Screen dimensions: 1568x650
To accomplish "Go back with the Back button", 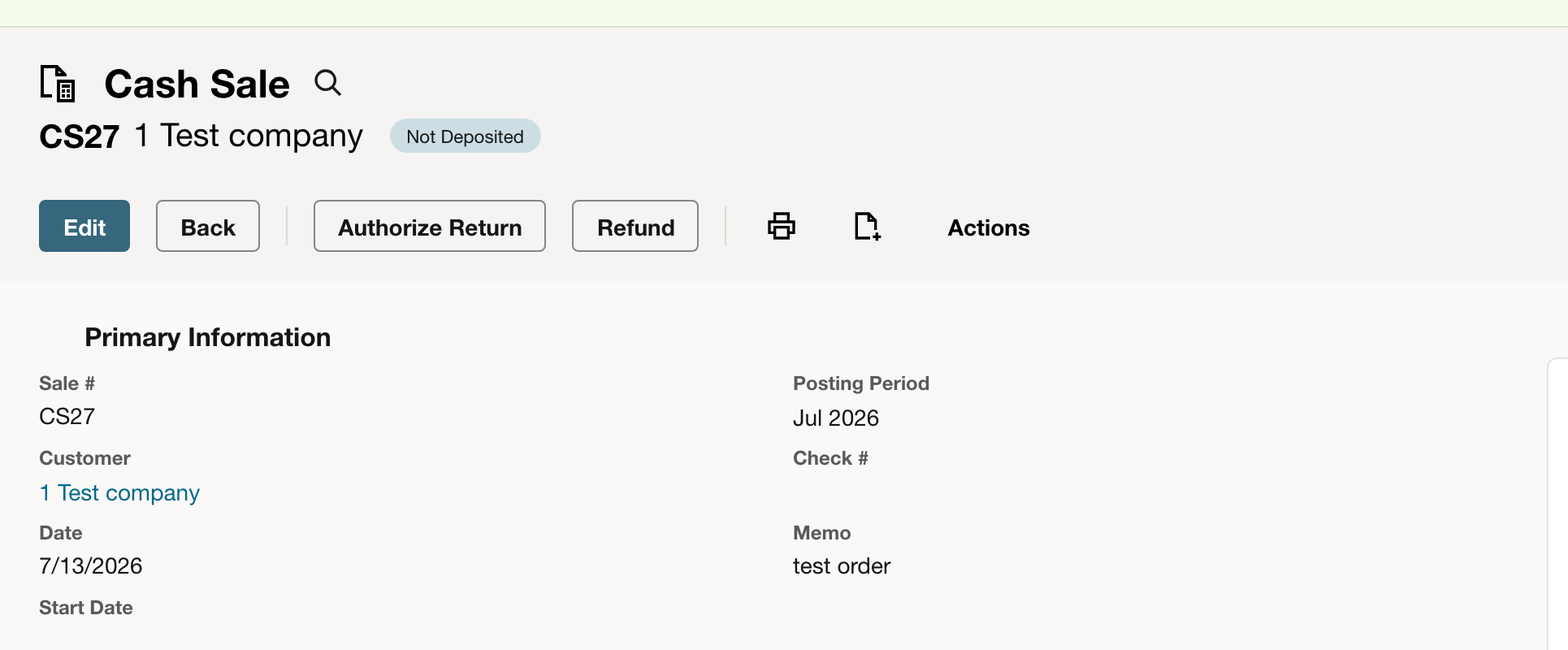I will (208, 226).
